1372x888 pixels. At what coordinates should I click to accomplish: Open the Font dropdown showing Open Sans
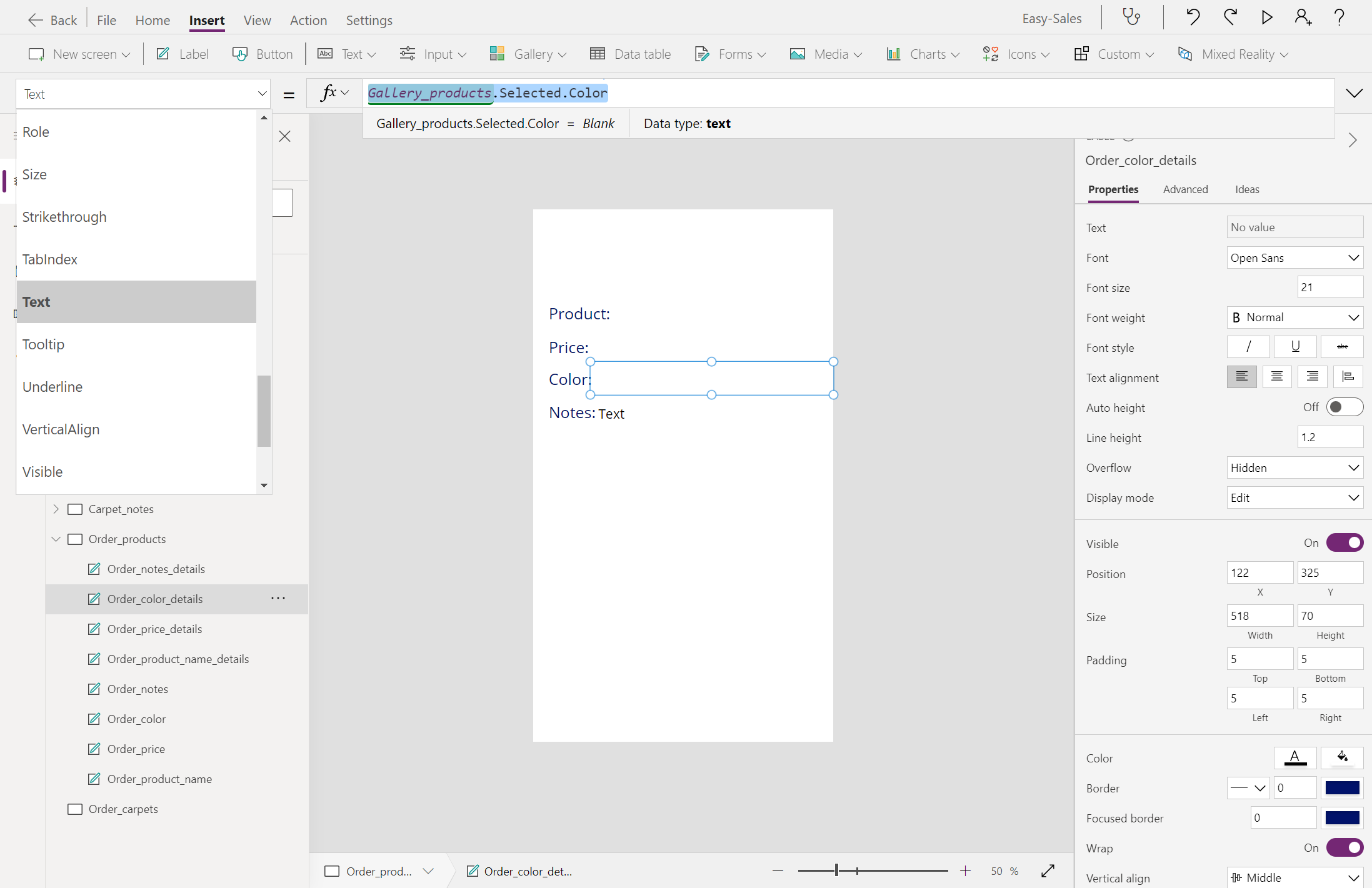1294,257
